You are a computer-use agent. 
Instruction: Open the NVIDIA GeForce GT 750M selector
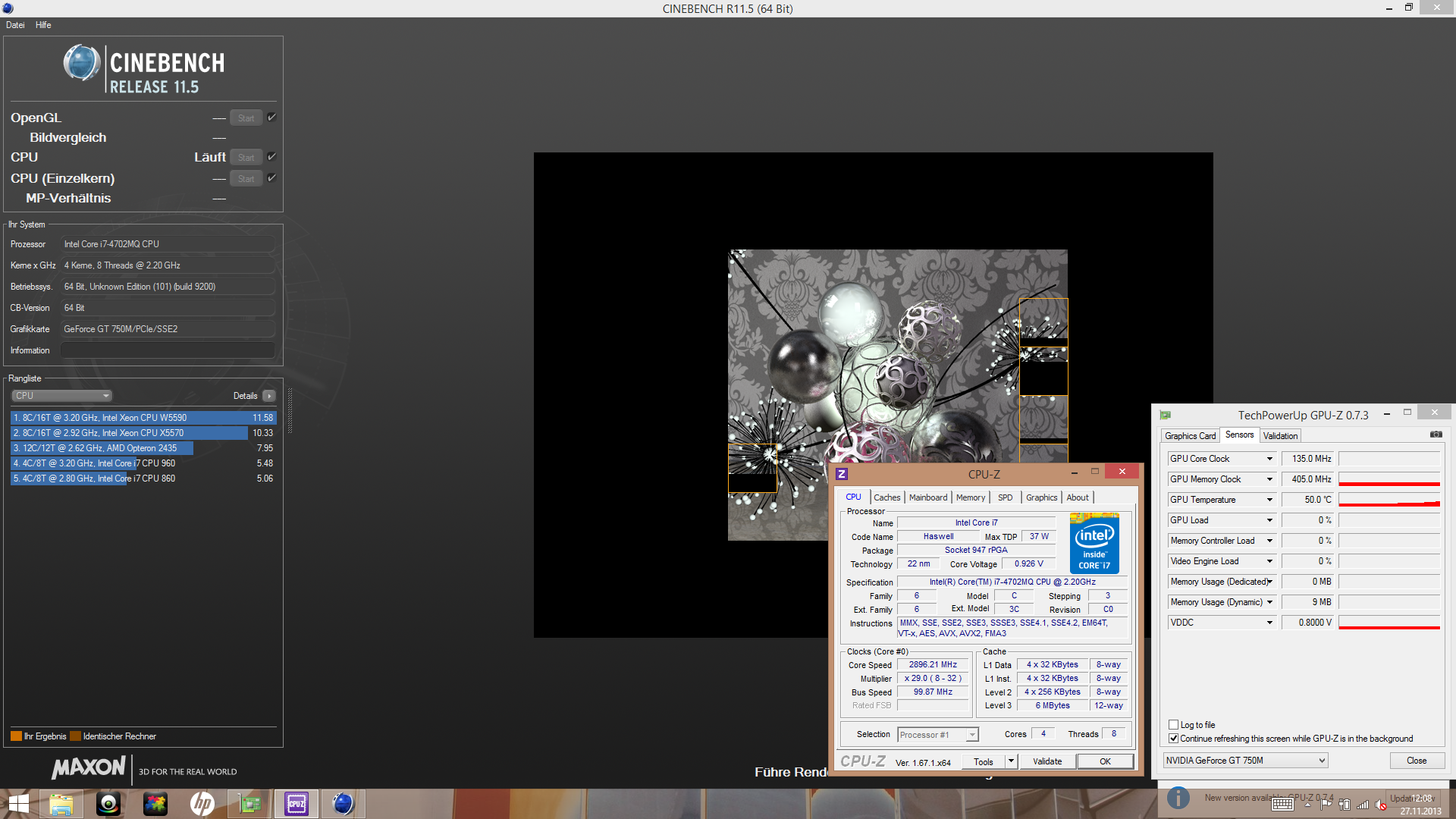click(x=1245, y=761)
